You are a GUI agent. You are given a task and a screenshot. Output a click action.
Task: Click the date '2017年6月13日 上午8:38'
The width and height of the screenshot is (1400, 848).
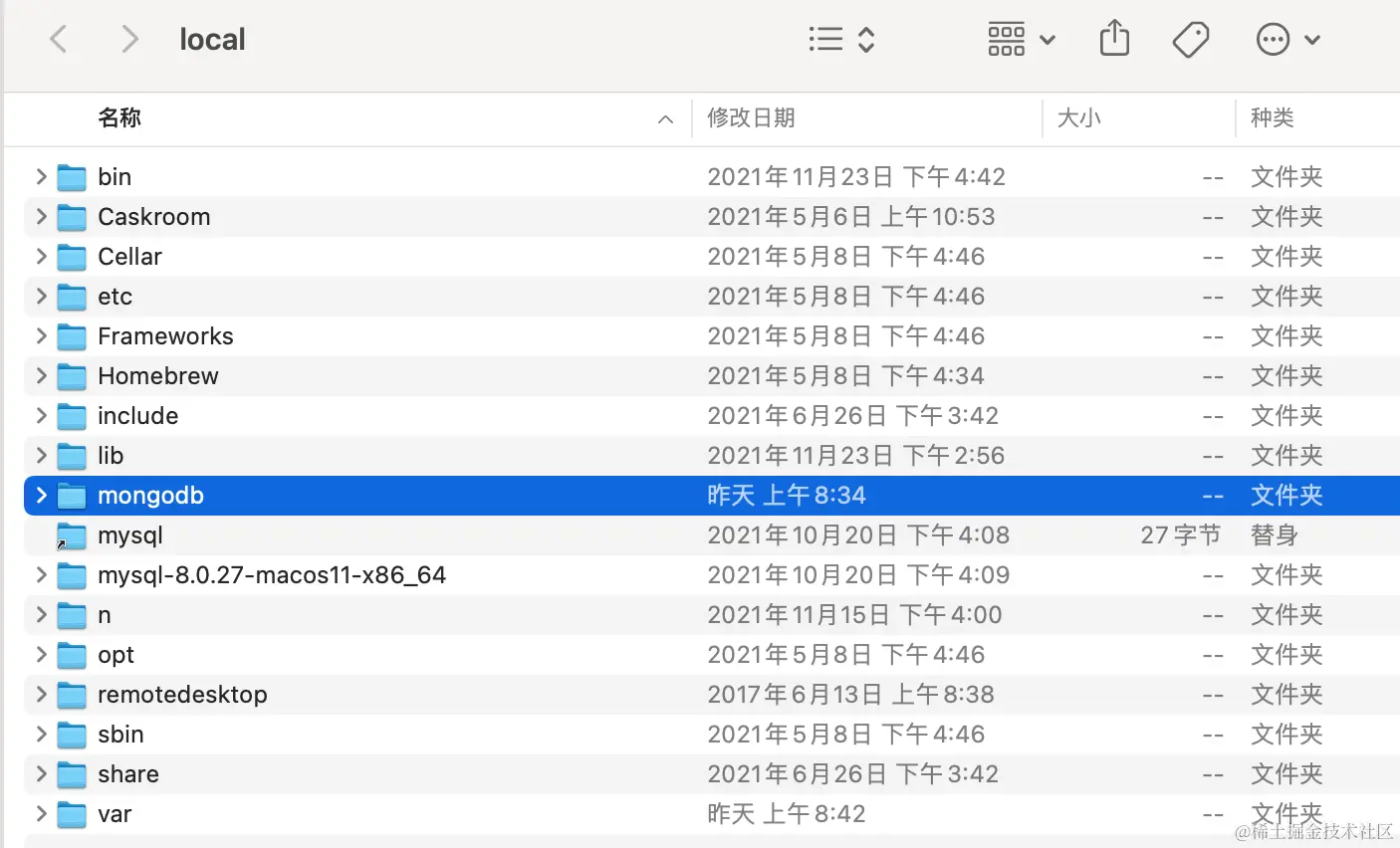pos(851,695)
